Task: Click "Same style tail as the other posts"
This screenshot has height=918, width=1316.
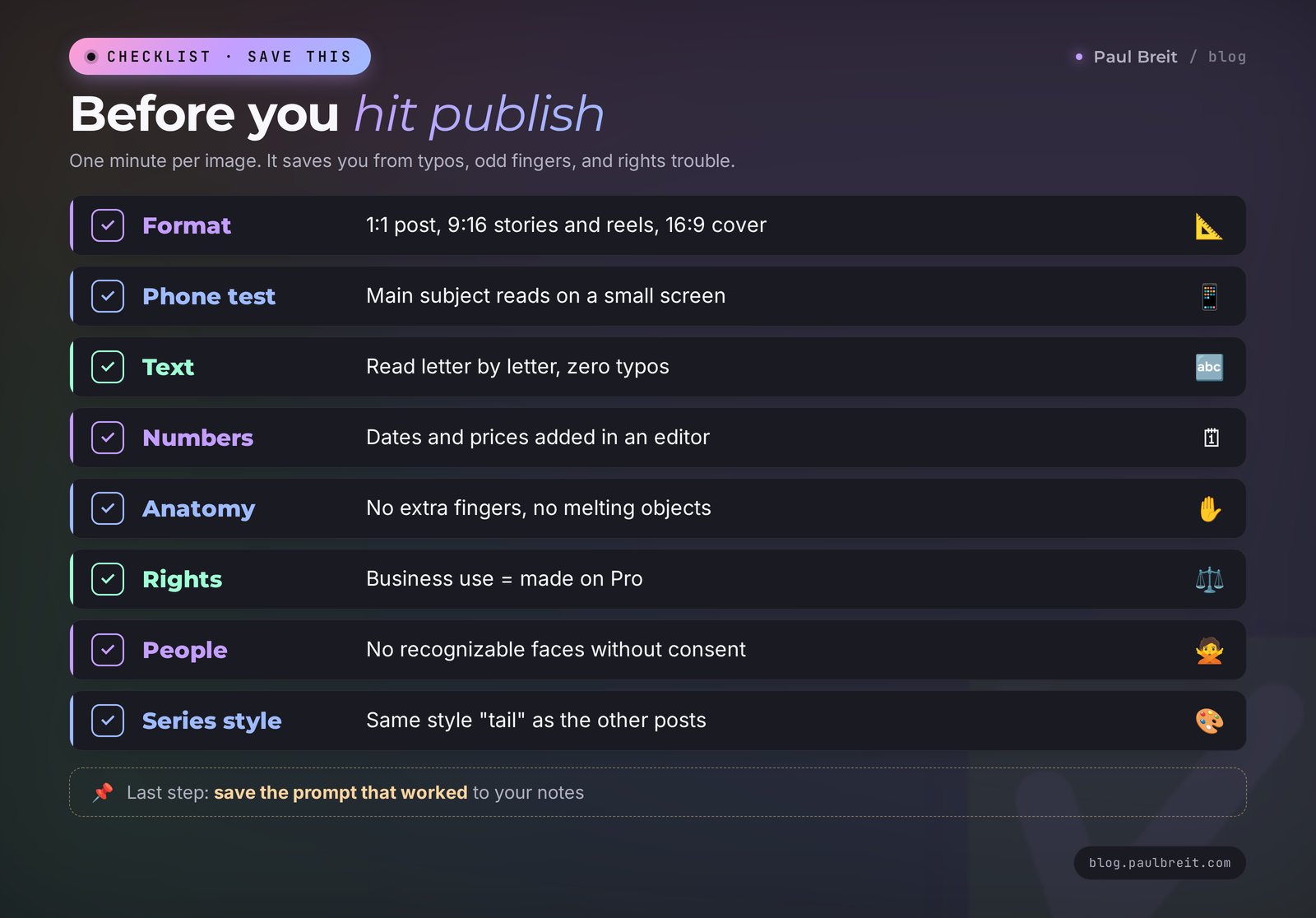Action: [x=536, y=721]
